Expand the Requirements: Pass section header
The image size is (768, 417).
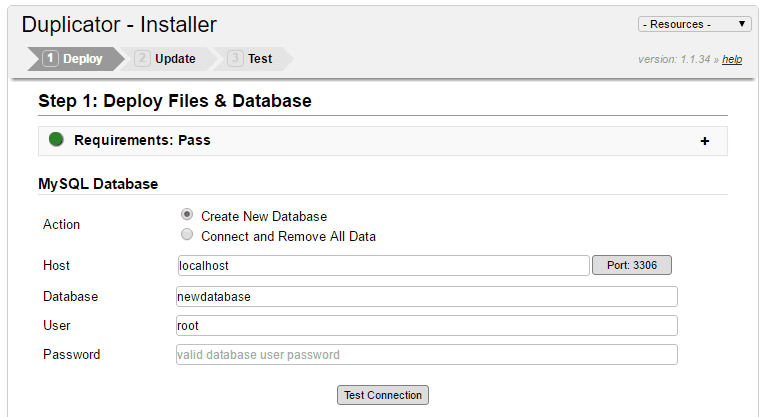[142, 141]
